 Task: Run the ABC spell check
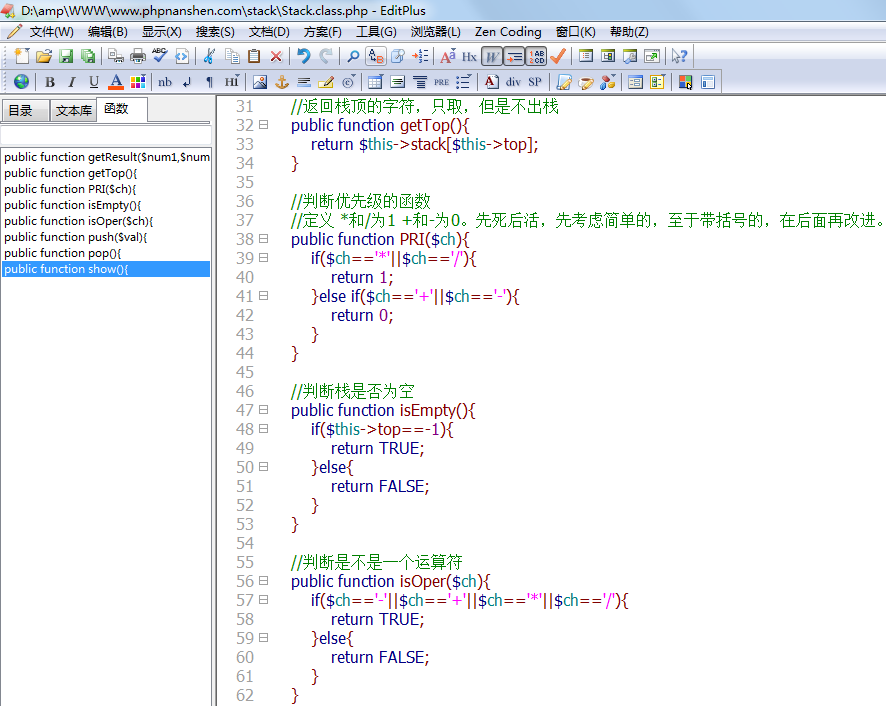point(160,55)
